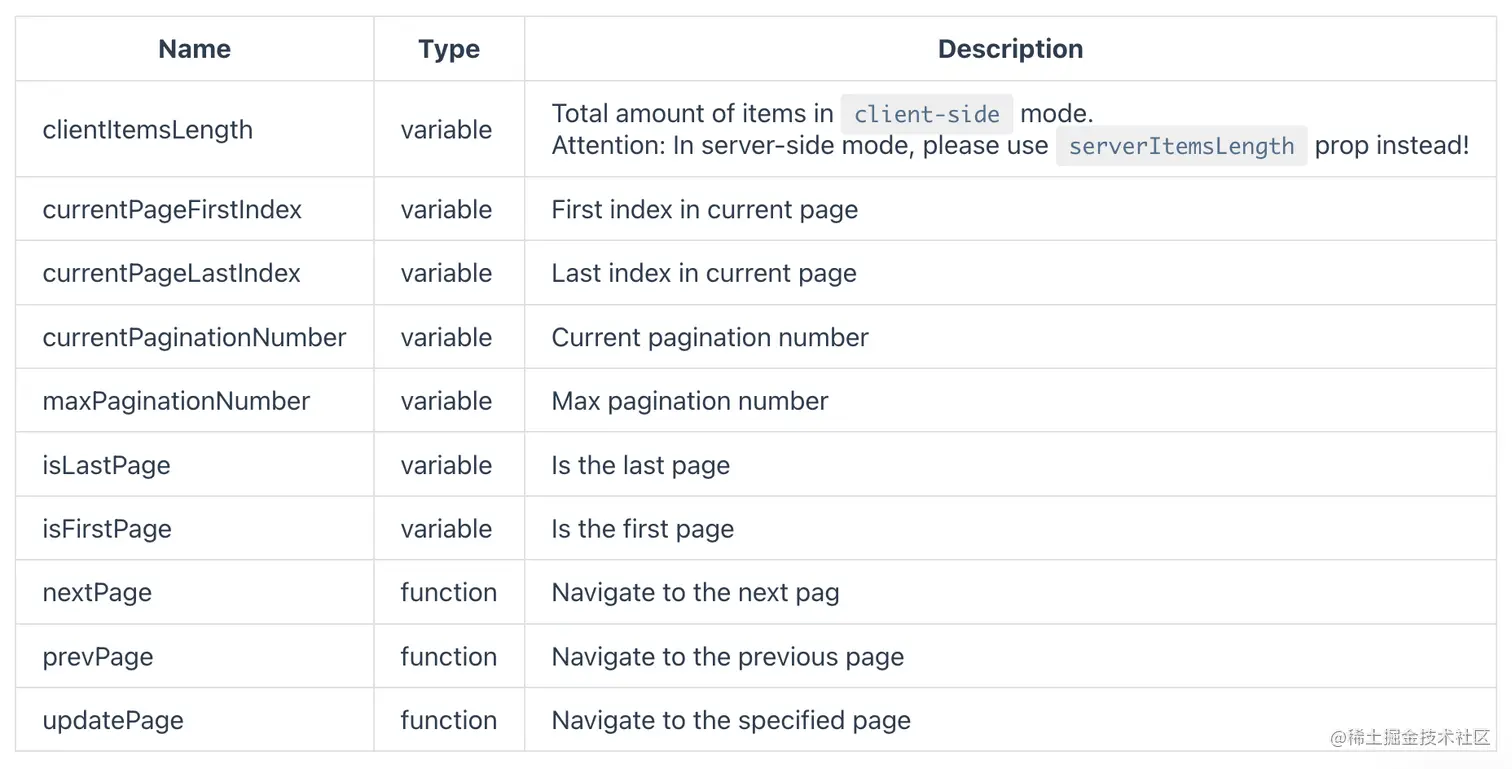Click the client-side inline code tag
The image size is (1512, 769).
927,114
